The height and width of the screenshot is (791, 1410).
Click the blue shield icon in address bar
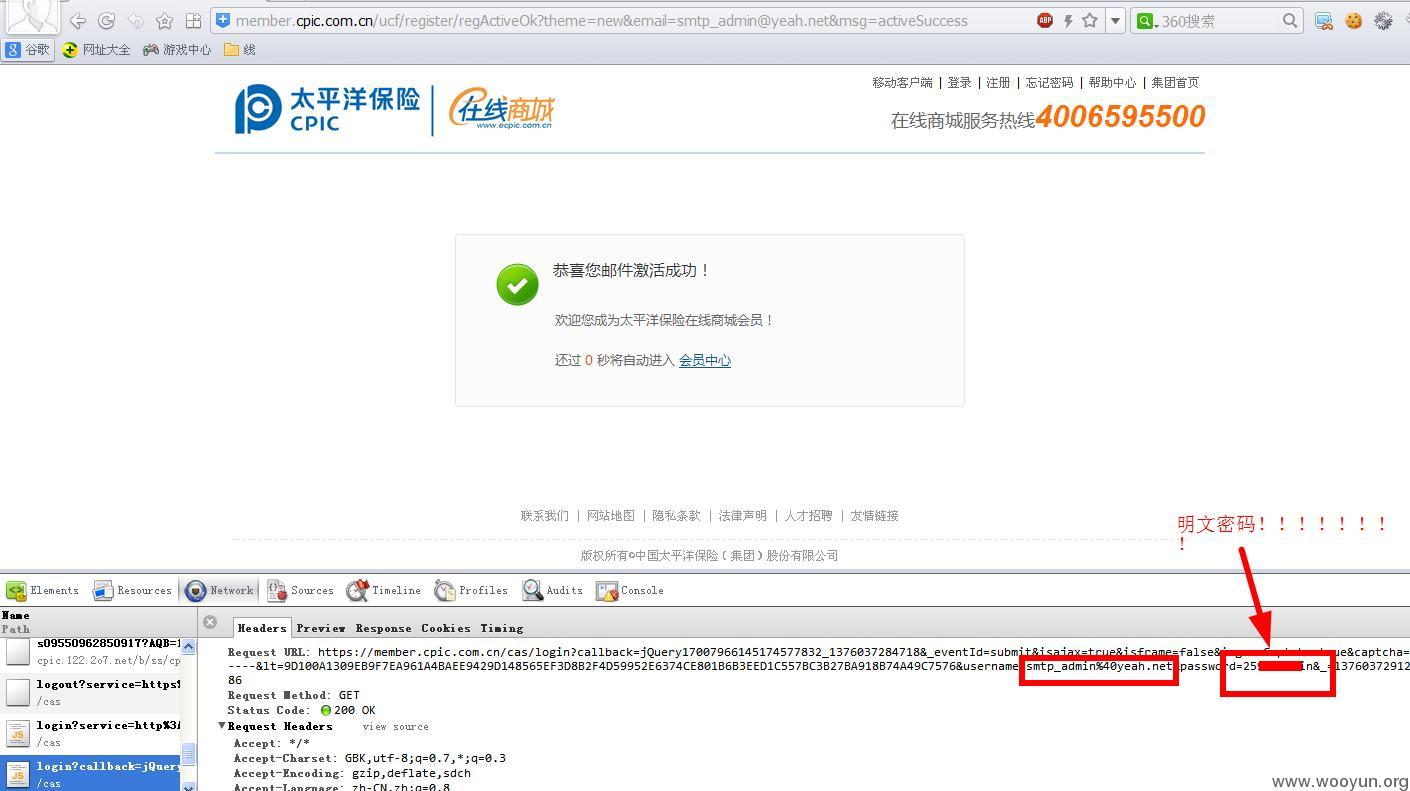(223, 20)
